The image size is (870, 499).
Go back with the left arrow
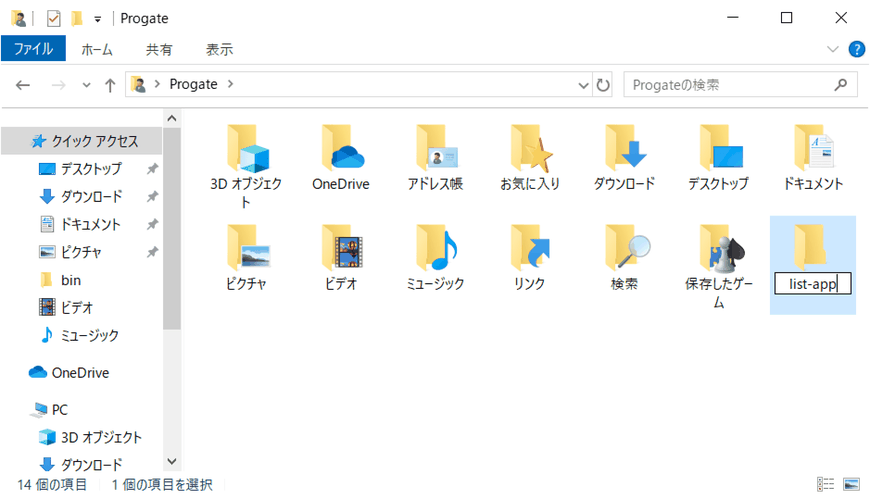click(x=23, y=85)
